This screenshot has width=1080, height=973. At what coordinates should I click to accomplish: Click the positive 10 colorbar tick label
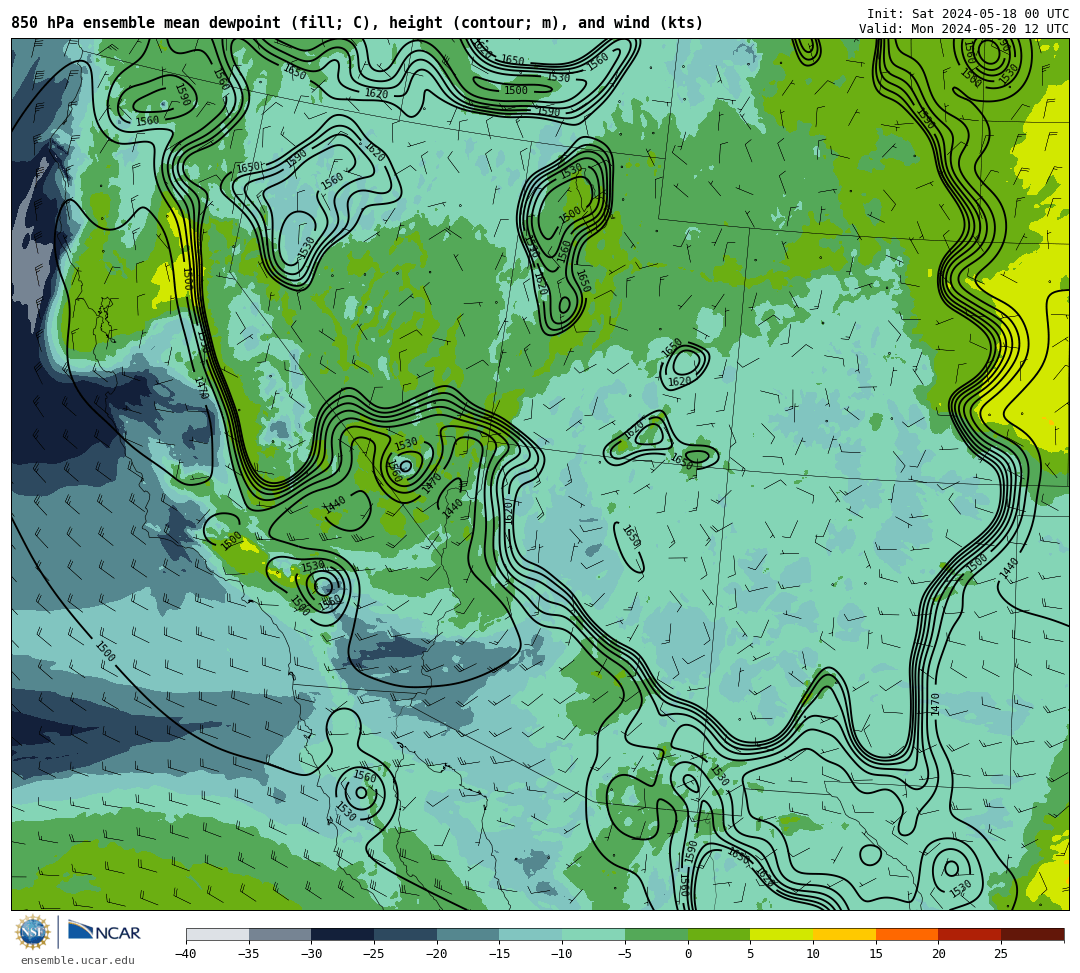pyautogui.click(x=813, y=954)
